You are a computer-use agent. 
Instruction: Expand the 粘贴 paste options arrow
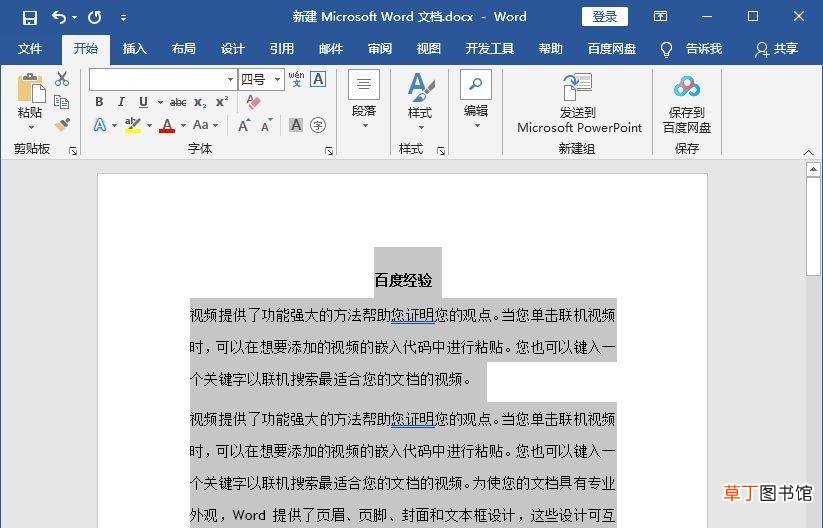31,127
